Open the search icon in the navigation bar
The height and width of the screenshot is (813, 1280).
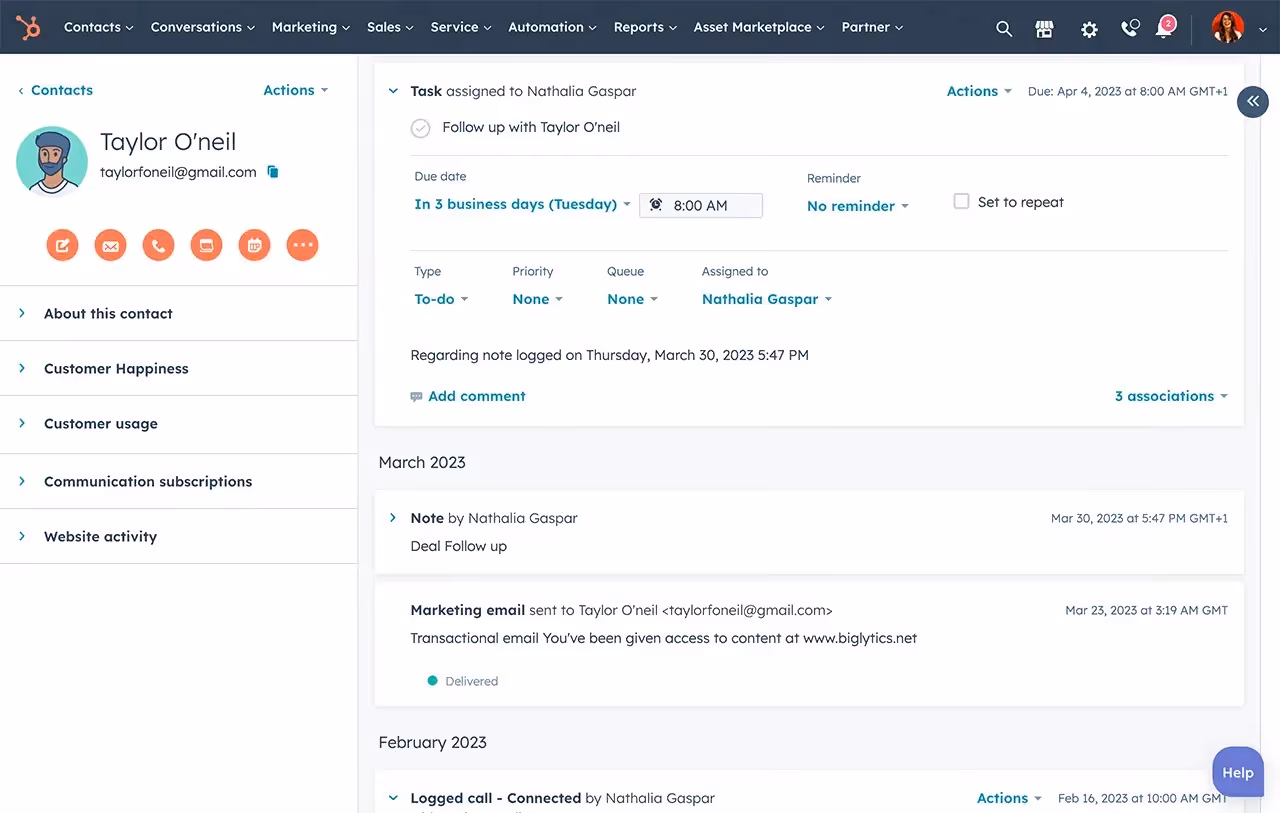pyautogui.click(x=1003, y=28)
